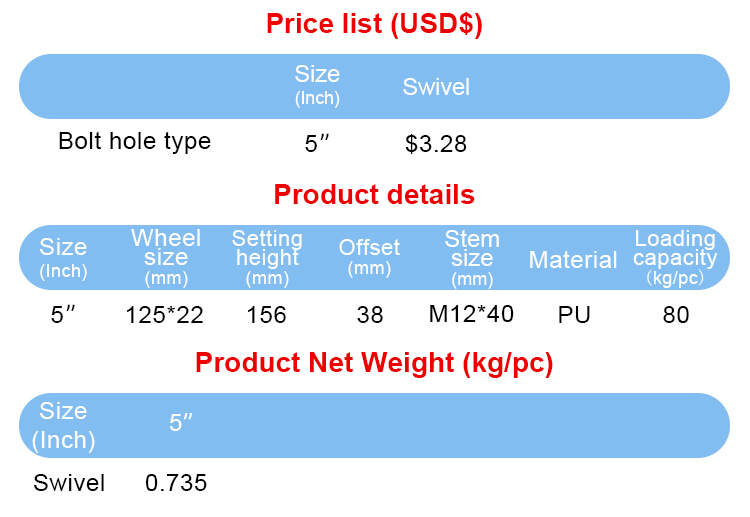The image size is (750, 517).
Task: Click the "Loading capacity (kg/pc)" header
Action: coord(675,257)
